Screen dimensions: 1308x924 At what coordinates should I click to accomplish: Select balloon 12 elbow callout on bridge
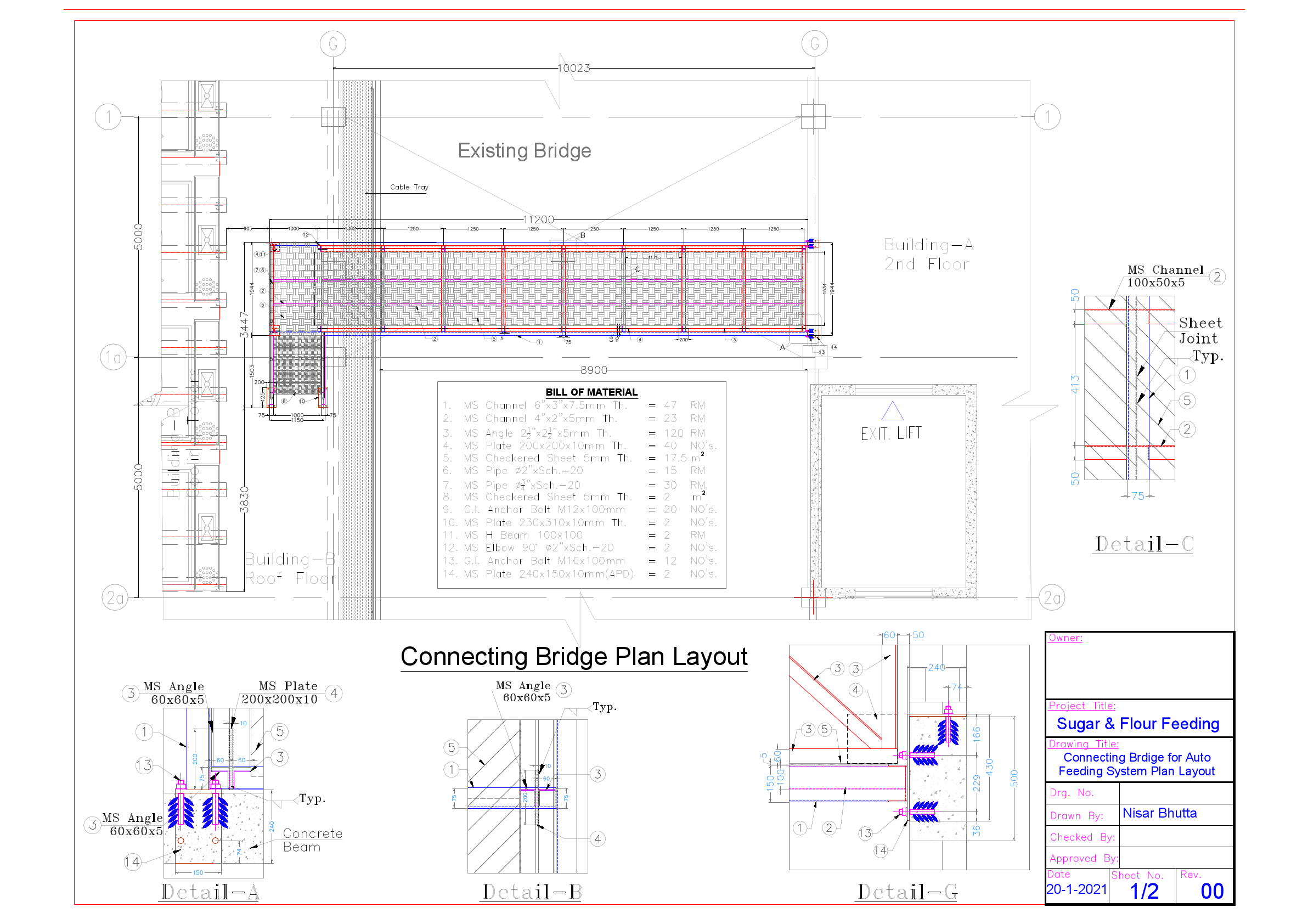click(x=306, y=235)
